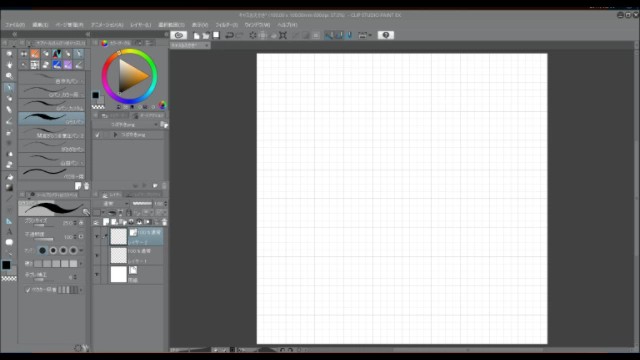
Task: Click the Save document icon in toolbar
Action: [216, 36]
